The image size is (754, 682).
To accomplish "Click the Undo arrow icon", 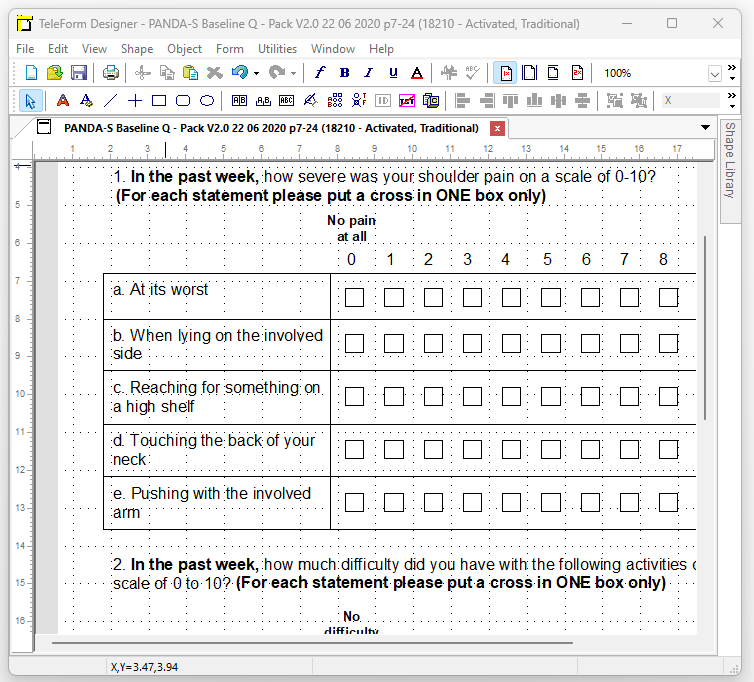I will point(240,73).
